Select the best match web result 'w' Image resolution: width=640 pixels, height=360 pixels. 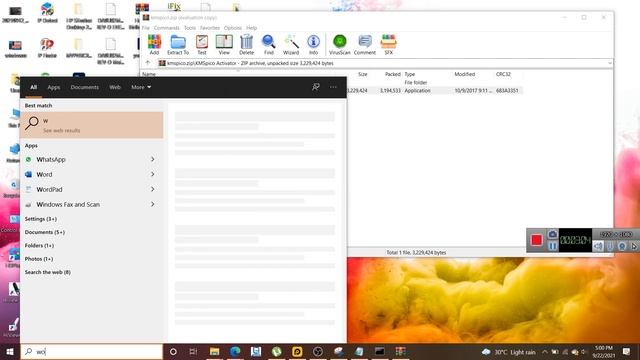click(x=92, y=125)
